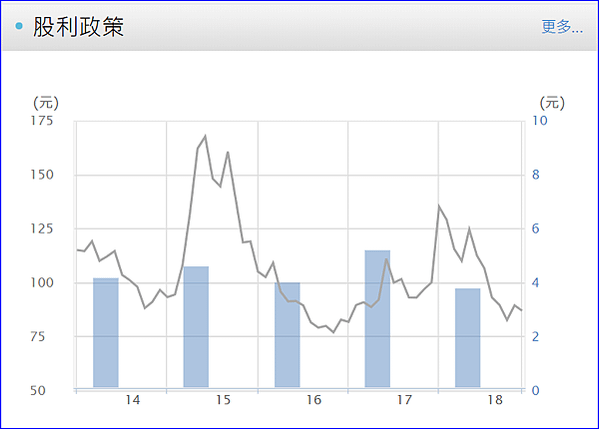Select the 2018 dividend bar
Image resolution: width=599 pixels, height=429 pixels.
pyautogui.click(x=468, y=338)
